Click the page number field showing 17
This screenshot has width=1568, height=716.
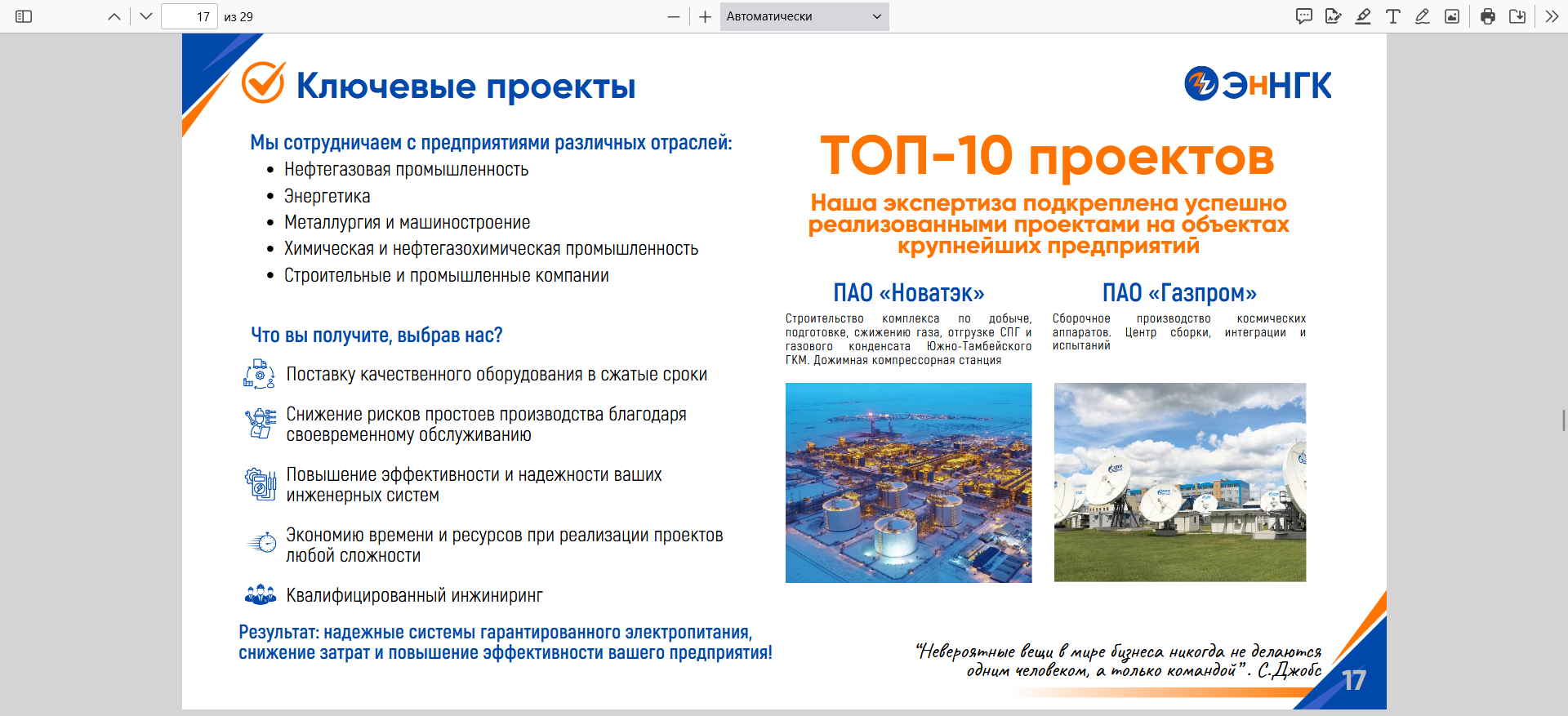pyautogui.click(x=189, y=16)
